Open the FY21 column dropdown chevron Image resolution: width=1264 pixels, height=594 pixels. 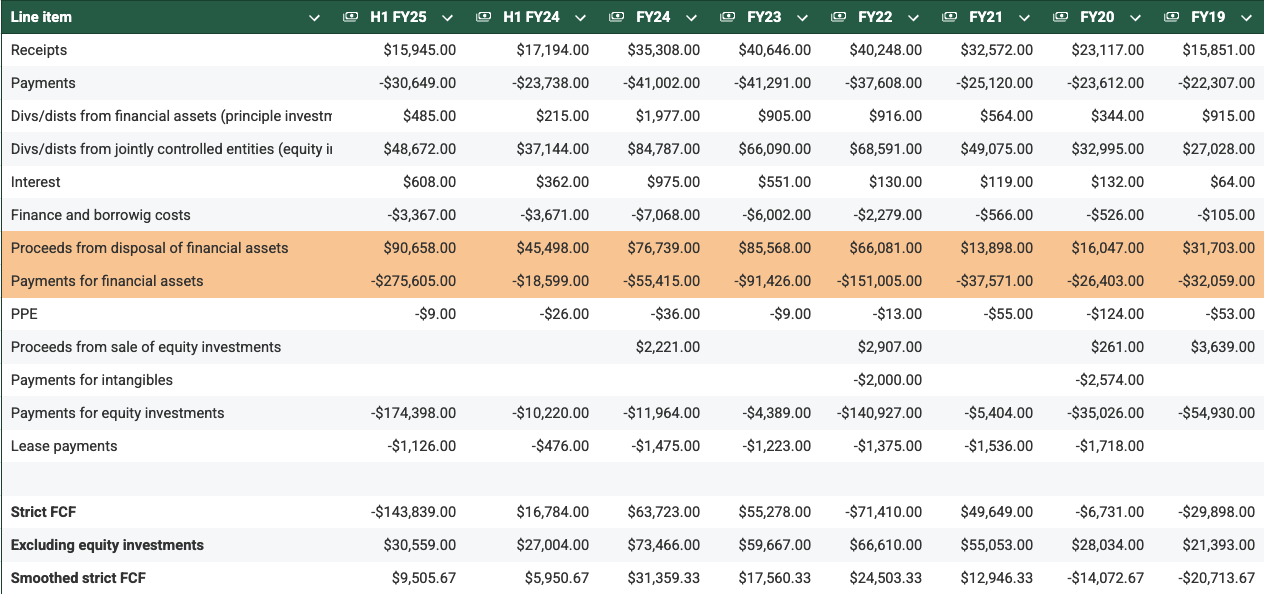[1024, 17]
